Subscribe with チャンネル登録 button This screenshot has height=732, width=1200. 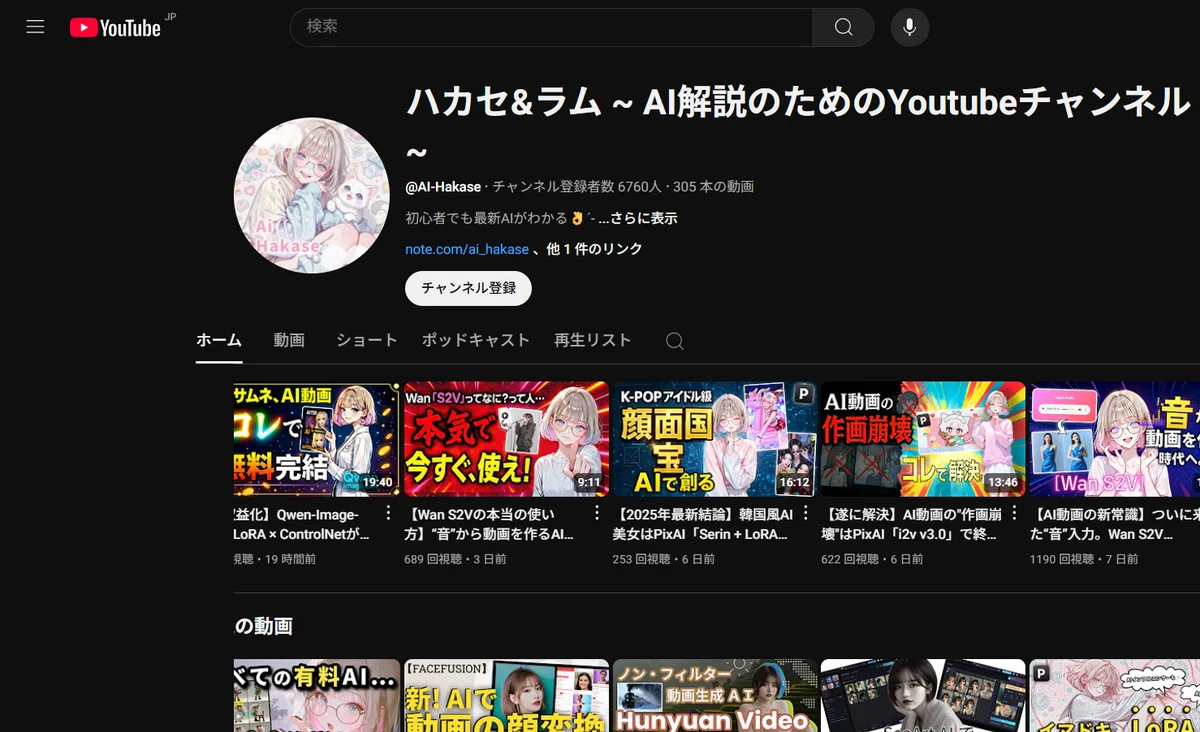click(x=468, y=288)
